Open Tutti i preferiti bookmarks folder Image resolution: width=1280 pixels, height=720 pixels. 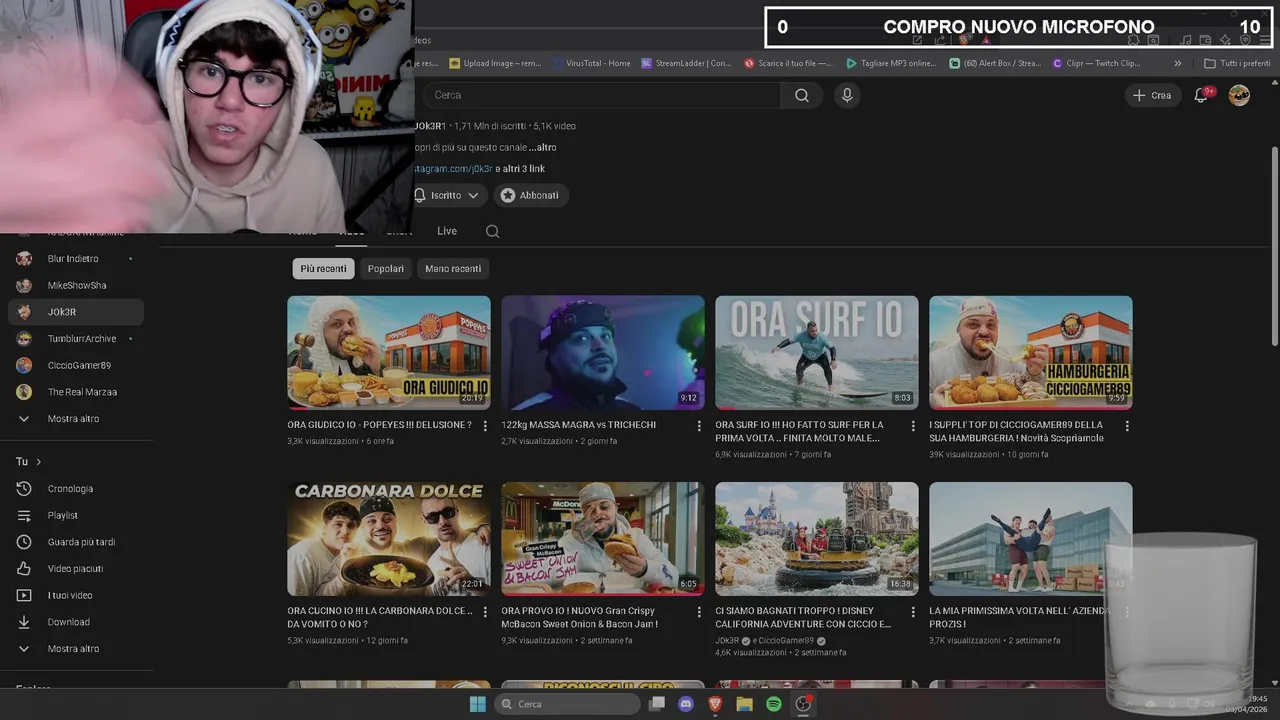(1237, 63)
